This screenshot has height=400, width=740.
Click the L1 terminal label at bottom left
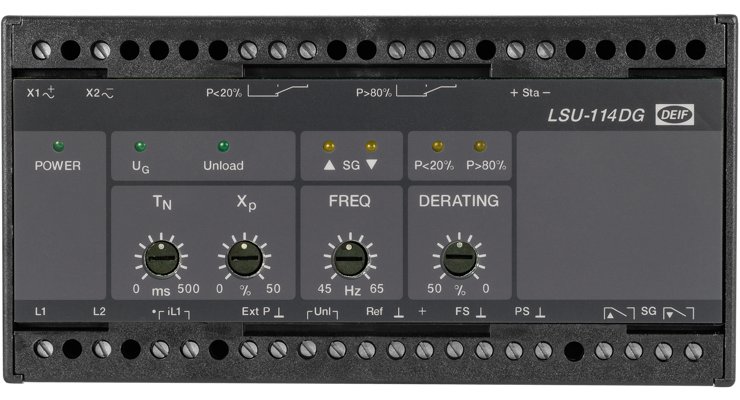coord(41,312)
